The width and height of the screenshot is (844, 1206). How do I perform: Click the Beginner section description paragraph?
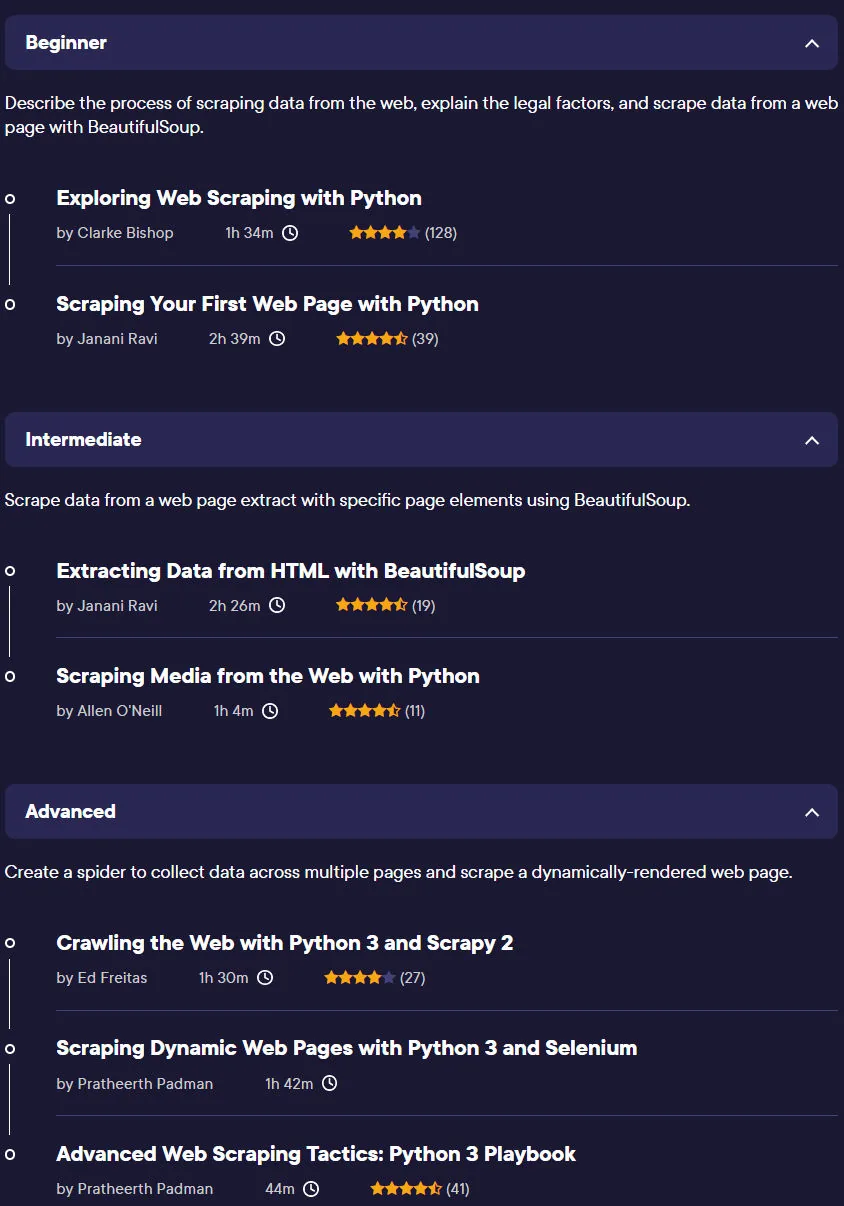click(421, 116)
